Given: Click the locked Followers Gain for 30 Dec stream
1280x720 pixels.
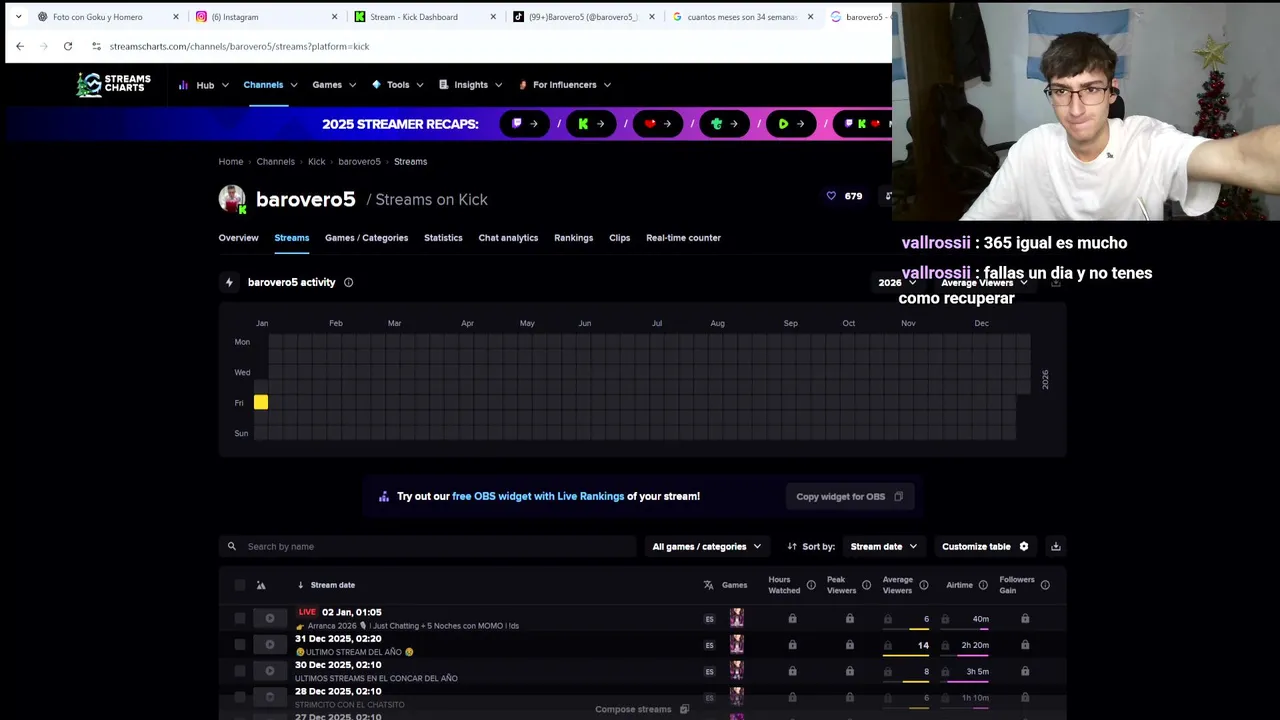Looking at the screenshot, I should (x=1025, y=671).
